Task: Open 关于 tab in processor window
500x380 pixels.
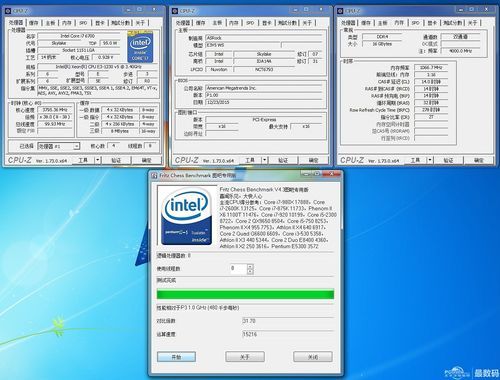Action: pyautogui.click(x=140, y=23)
